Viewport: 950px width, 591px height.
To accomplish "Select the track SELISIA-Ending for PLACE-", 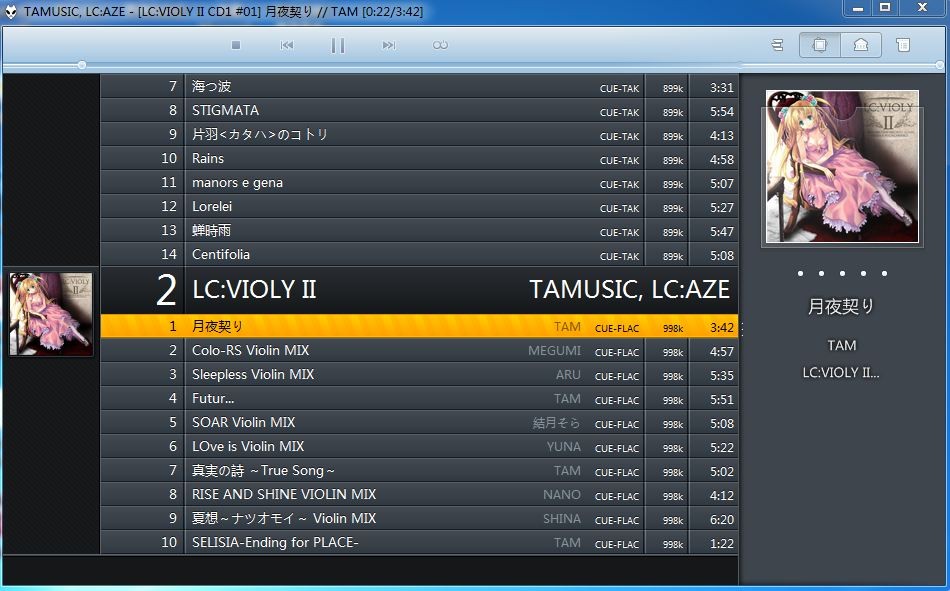I will (x=300, y=542).
